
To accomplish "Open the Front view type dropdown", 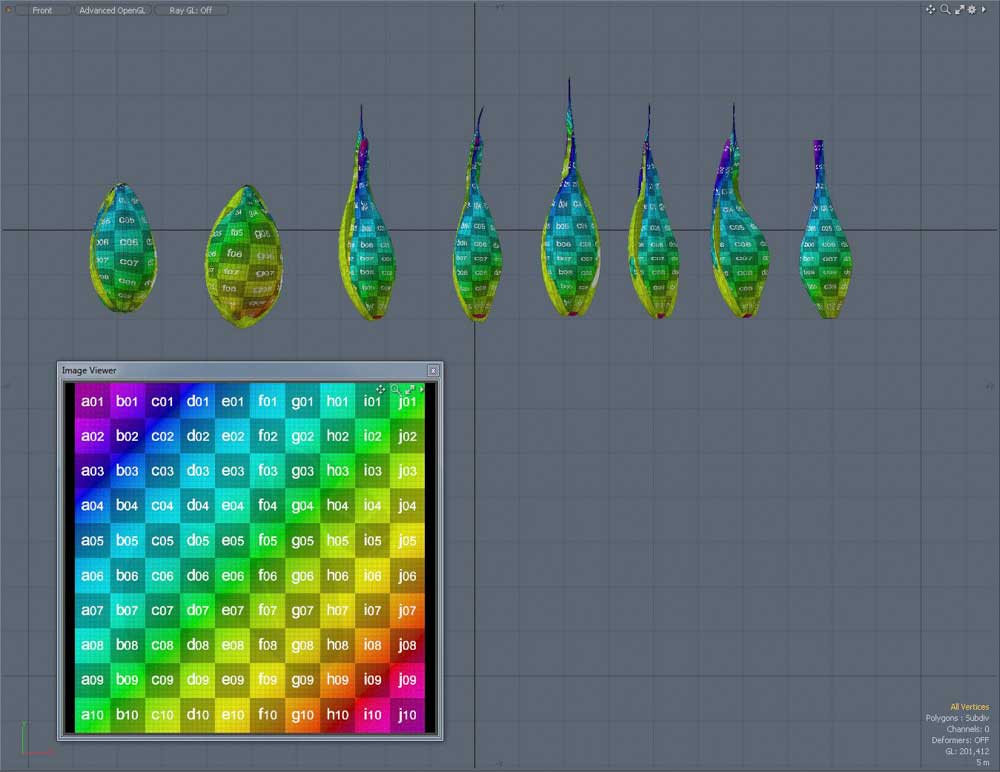I will click(42, 10).
